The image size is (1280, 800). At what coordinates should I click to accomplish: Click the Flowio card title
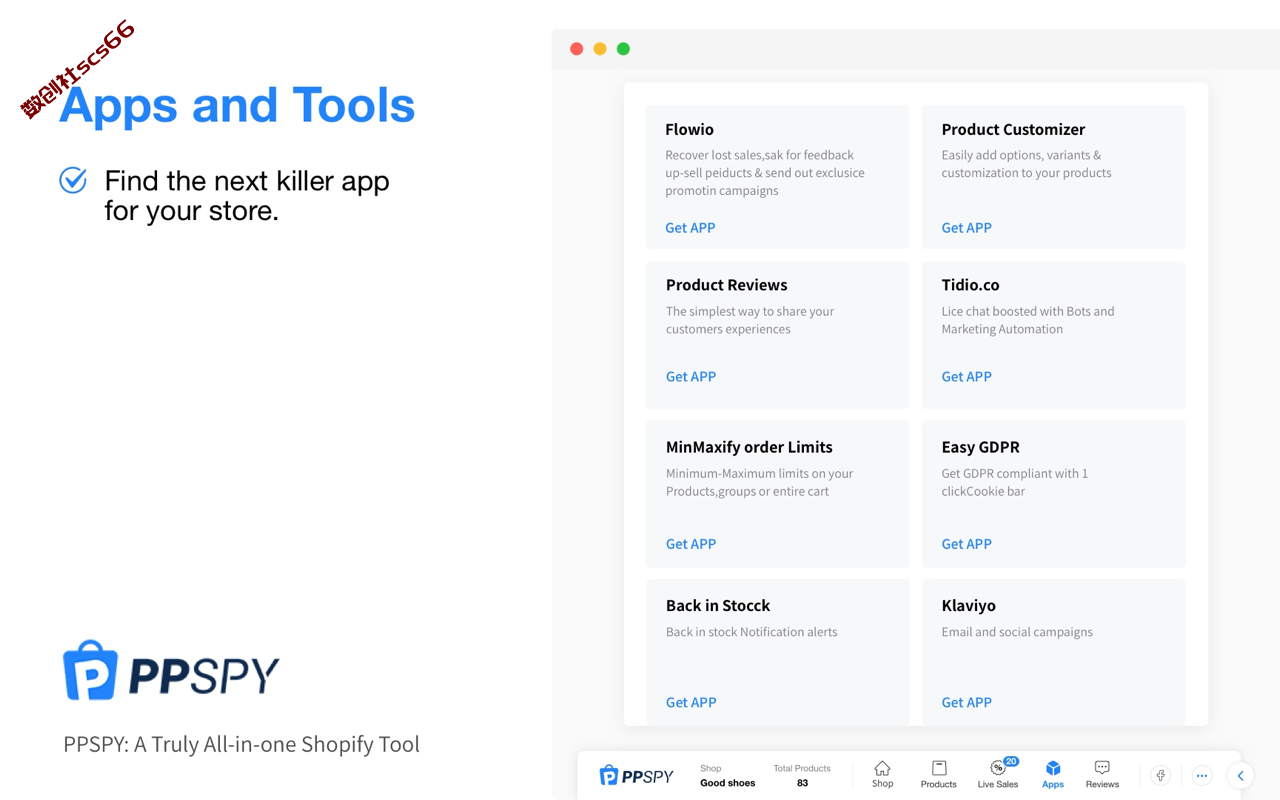point(689,129)
